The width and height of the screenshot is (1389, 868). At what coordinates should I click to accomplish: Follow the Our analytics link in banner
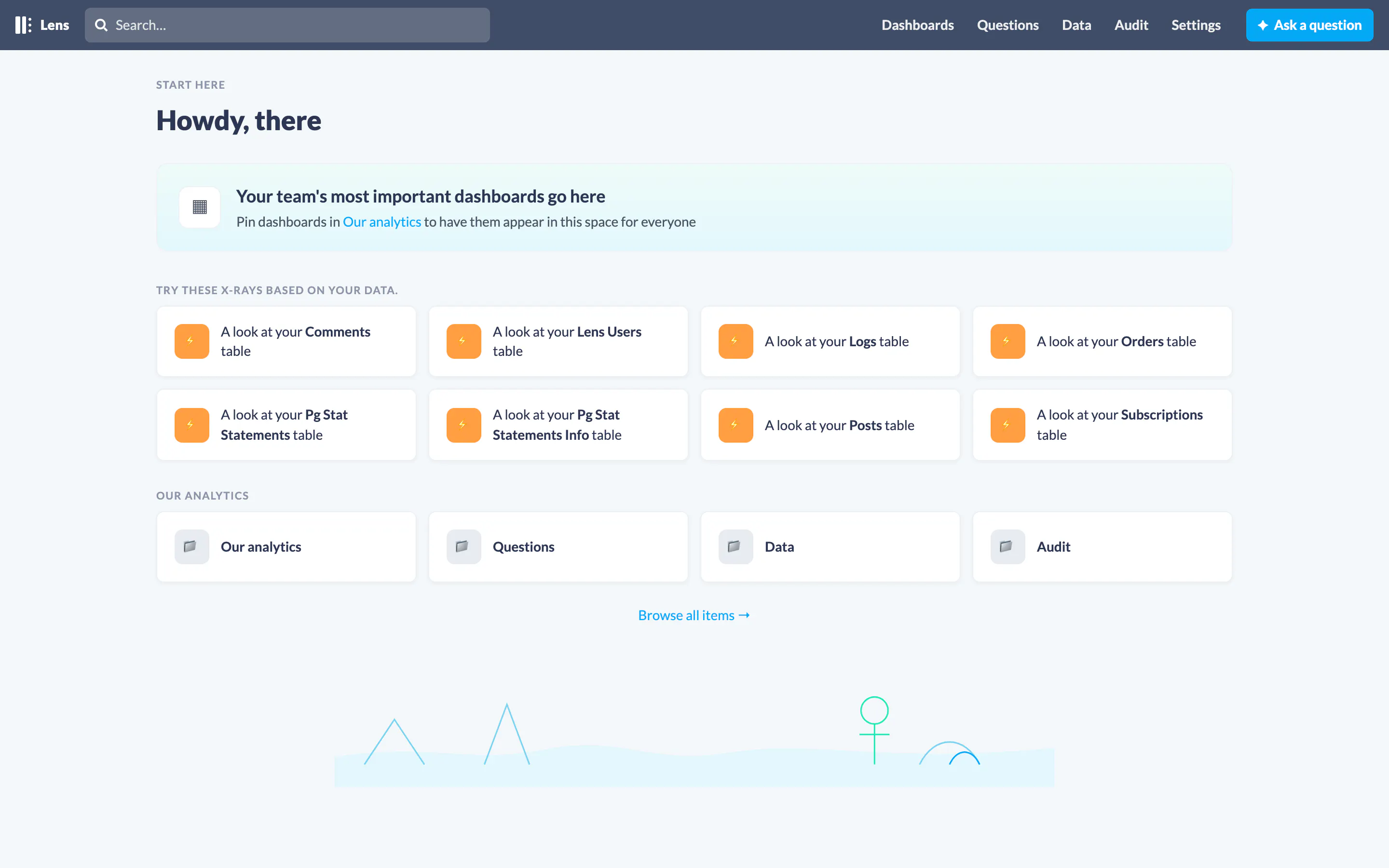click(x=381, y=222)
